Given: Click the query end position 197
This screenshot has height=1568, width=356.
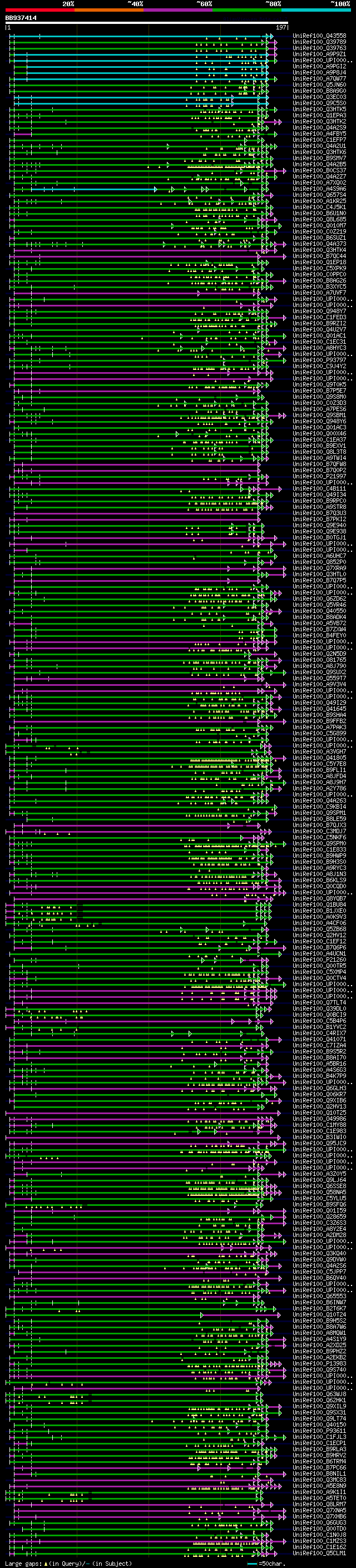Looking at the screenshot, I should tap(281, 27).
